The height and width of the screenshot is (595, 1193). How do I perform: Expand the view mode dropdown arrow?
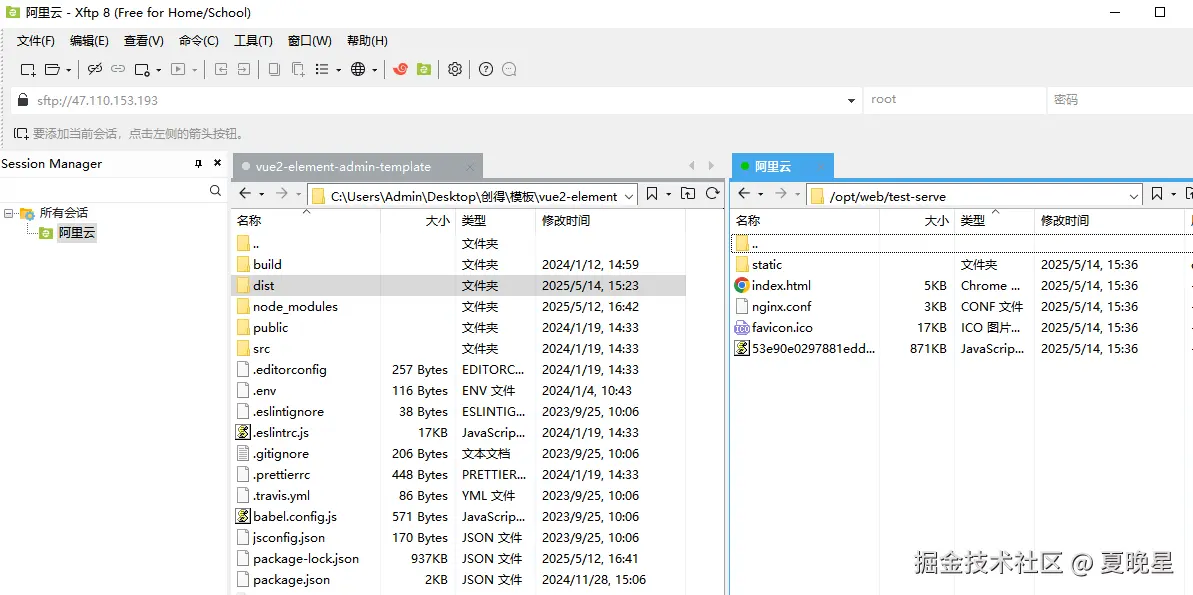click(x=339, y=70)
